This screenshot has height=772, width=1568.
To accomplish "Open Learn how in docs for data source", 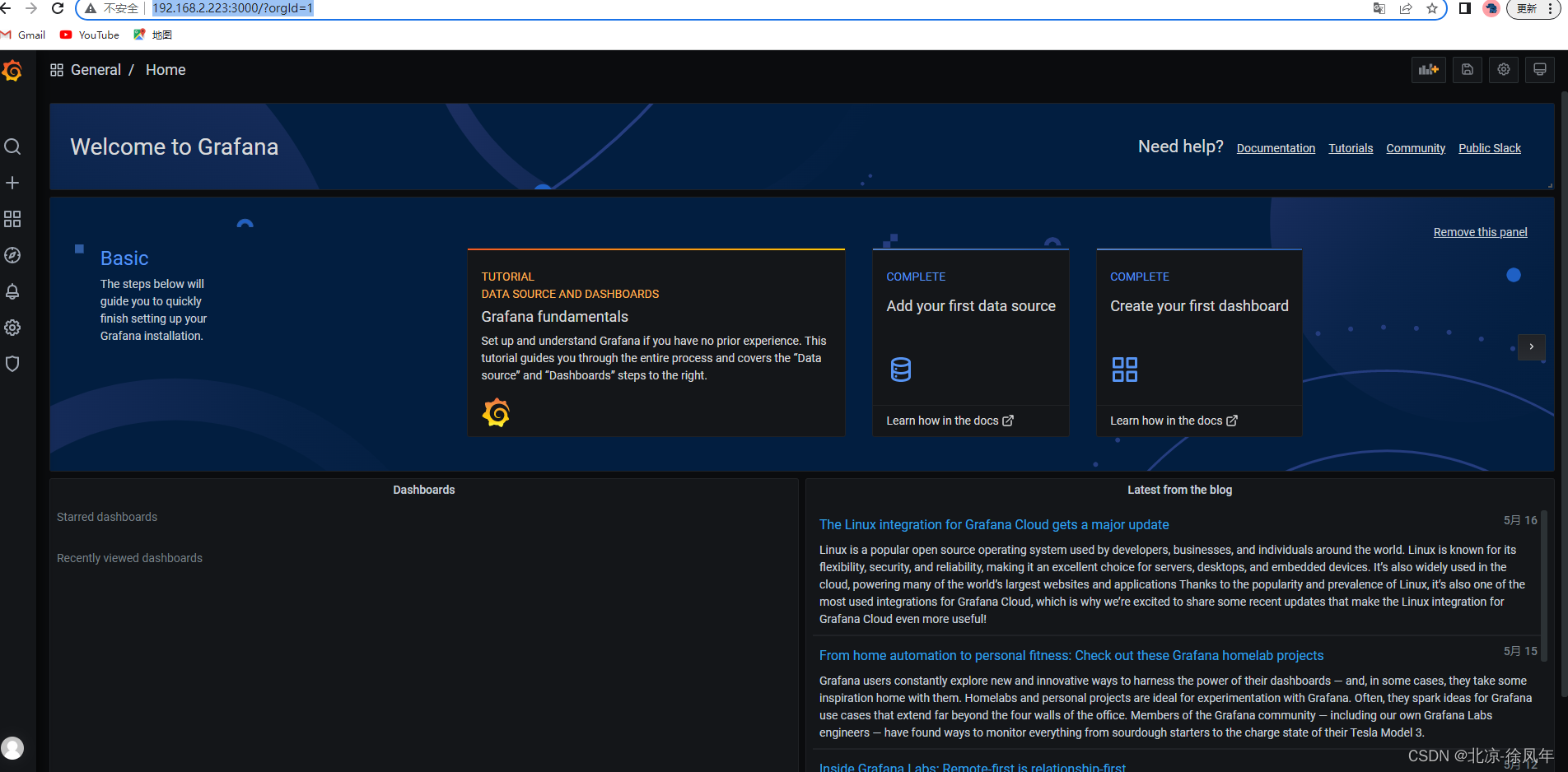I will coord(950,421).
